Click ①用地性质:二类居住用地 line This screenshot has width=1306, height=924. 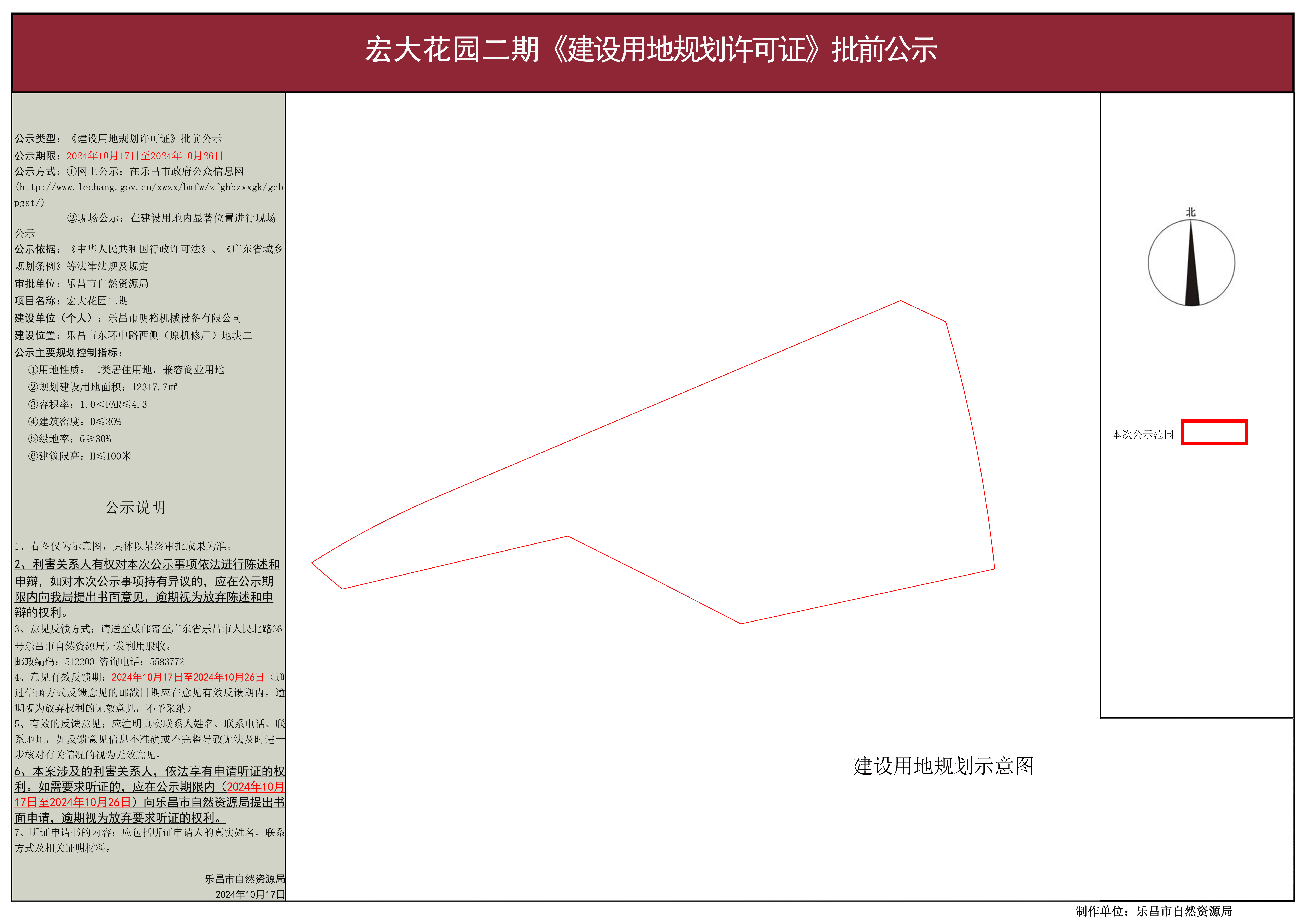pos(126,370)
